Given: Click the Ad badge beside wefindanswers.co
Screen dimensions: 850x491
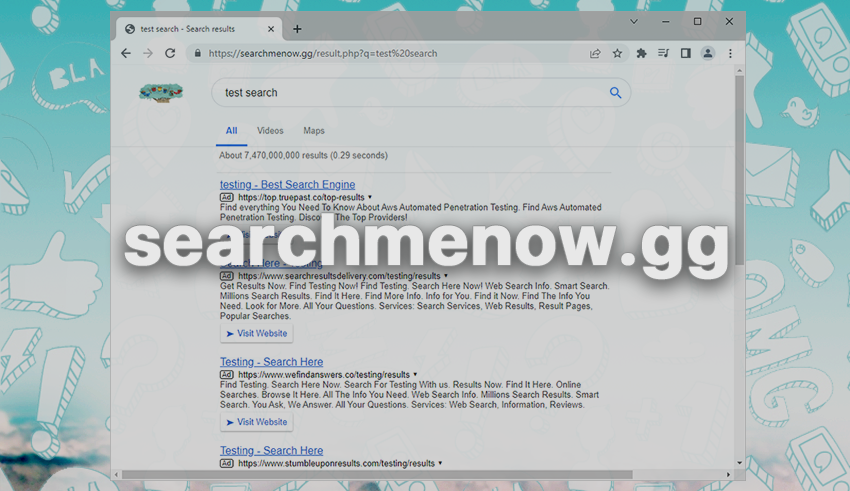Looking at the screenshot, I should (x=227, y=374).
